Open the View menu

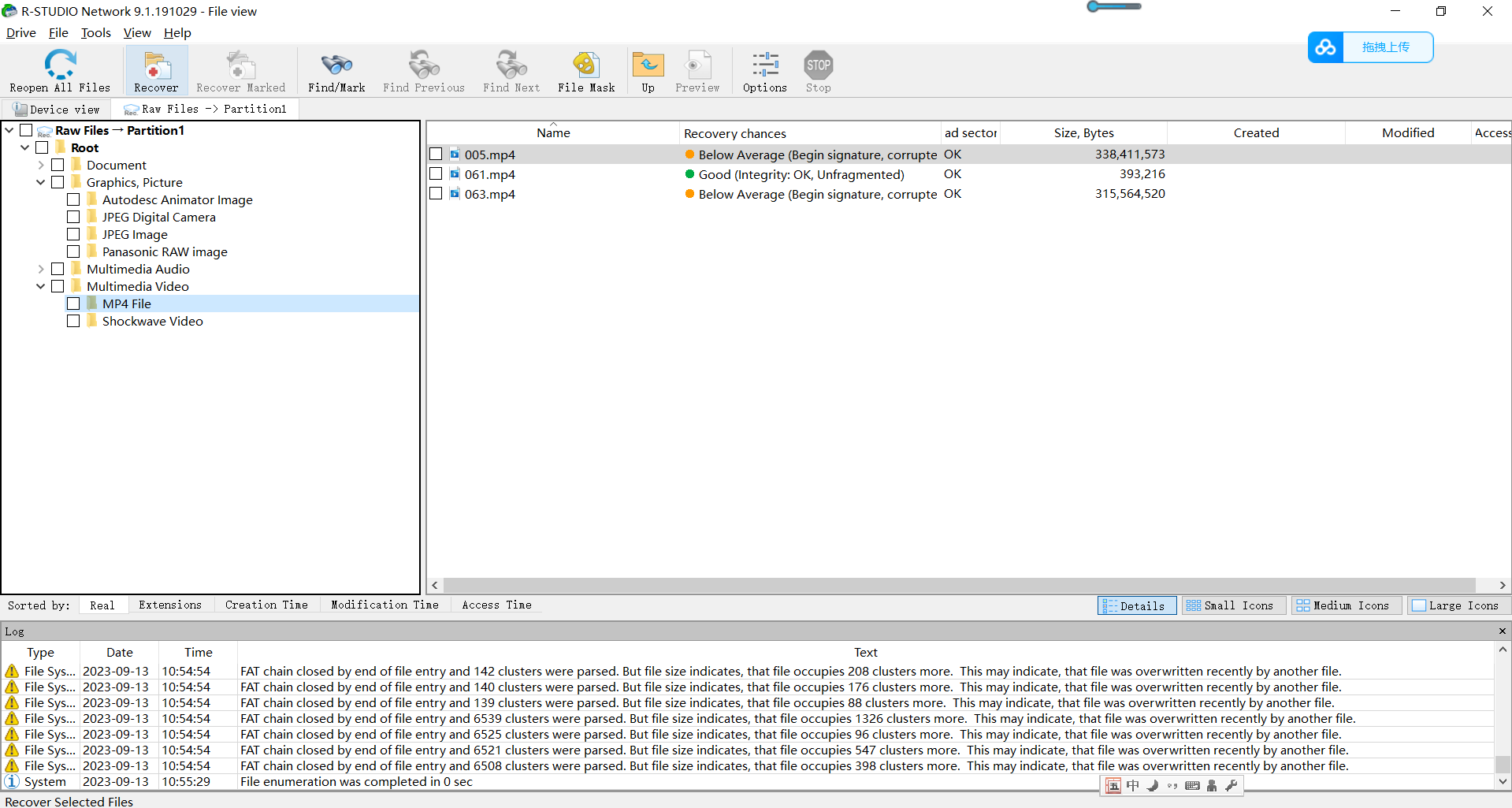pyautogui.click(x=137, y=33)
